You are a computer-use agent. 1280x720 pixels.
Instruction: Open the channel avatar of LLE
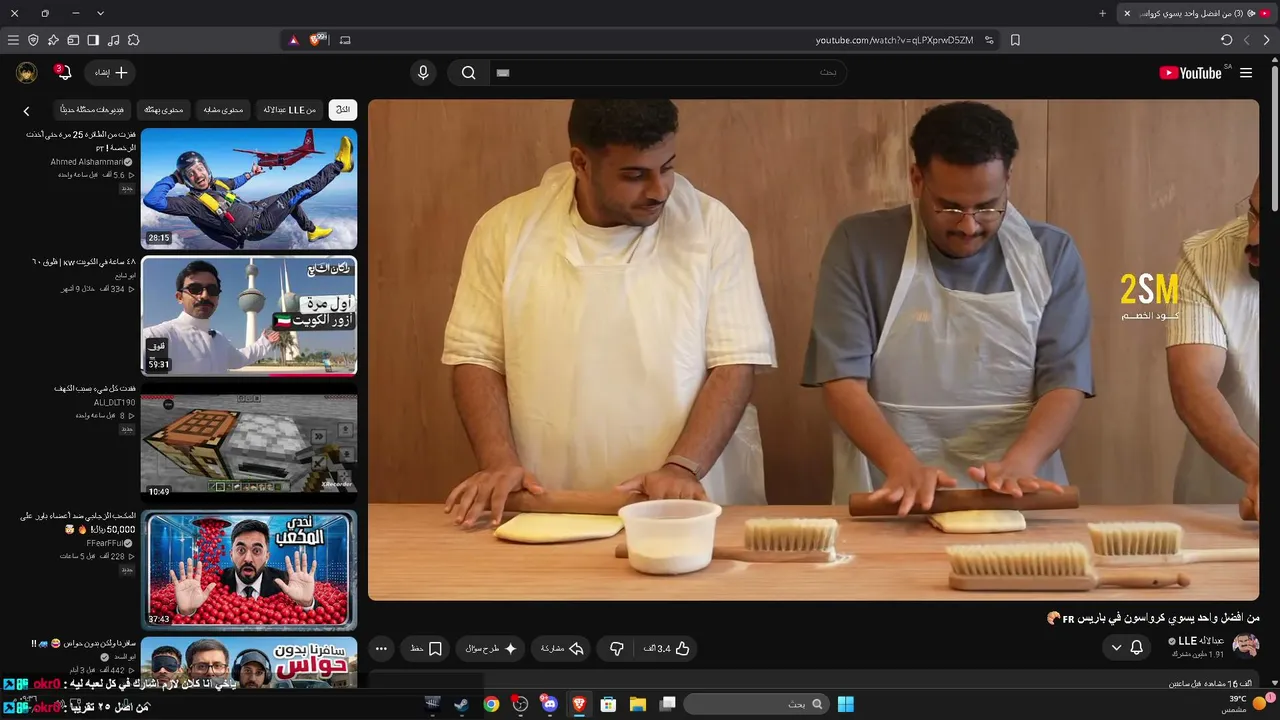[1246, 646]
